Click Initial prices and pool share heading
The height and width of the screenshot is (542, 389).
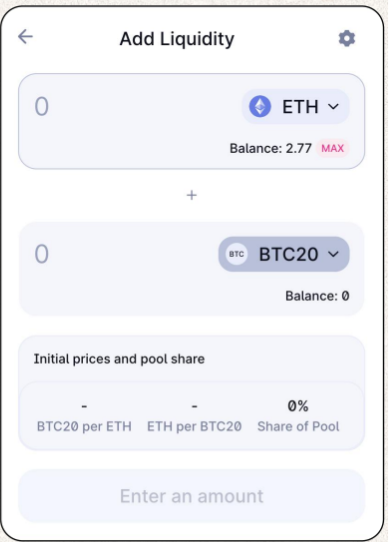119,359
